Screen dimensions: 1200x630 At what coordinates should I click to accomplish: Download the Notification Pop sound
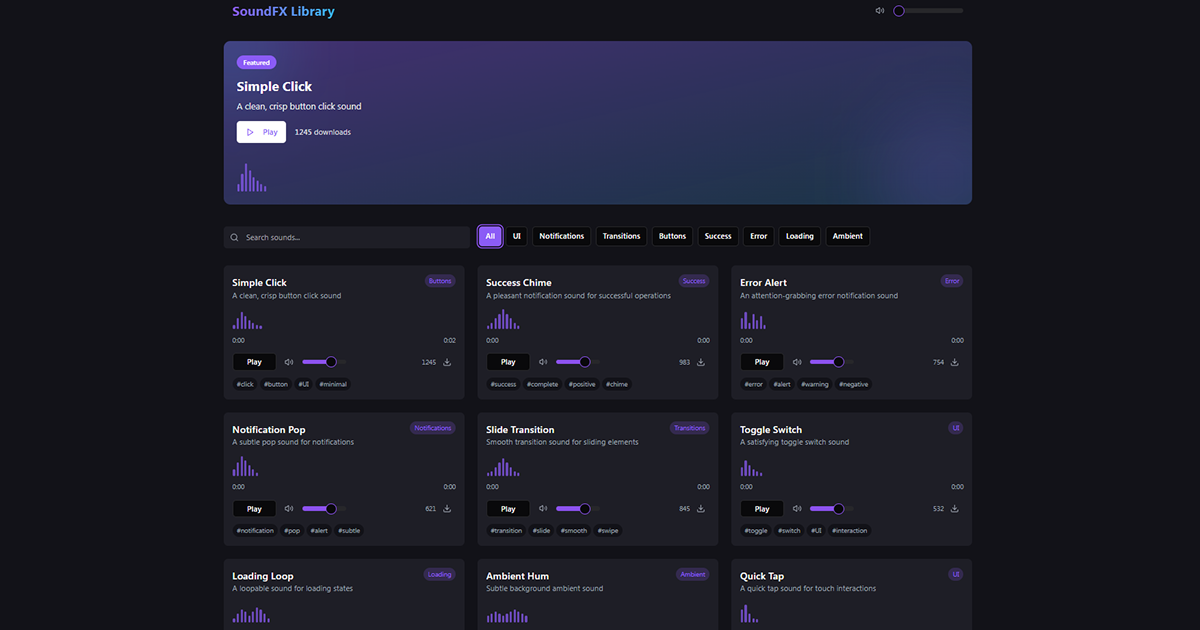(447, 509)
